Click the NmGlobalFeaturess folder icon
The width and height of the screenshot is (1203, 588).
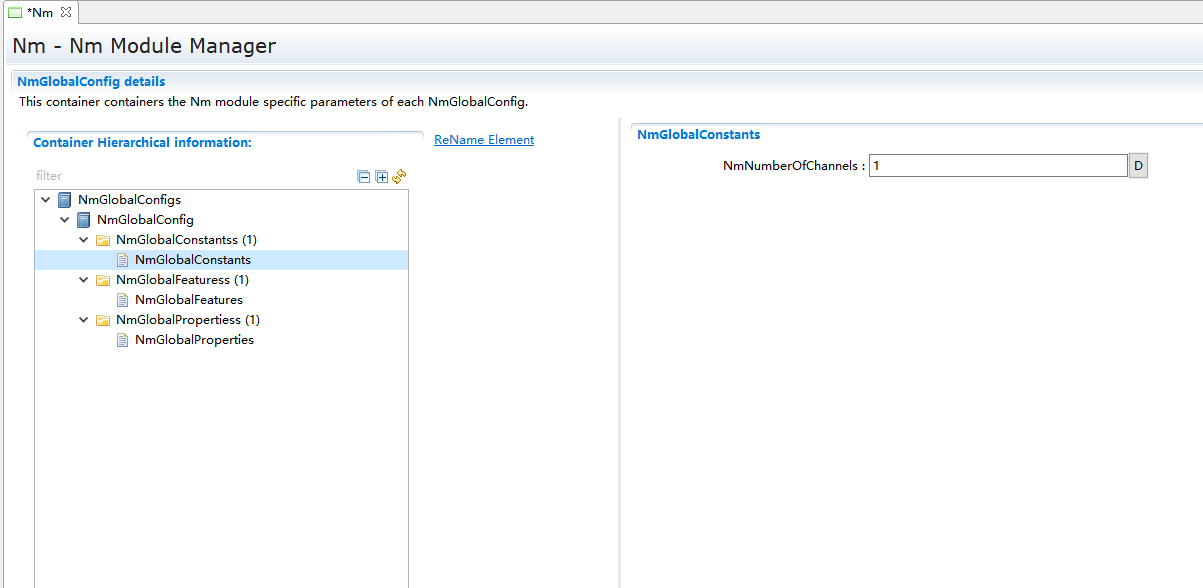(x=103, y=280)
